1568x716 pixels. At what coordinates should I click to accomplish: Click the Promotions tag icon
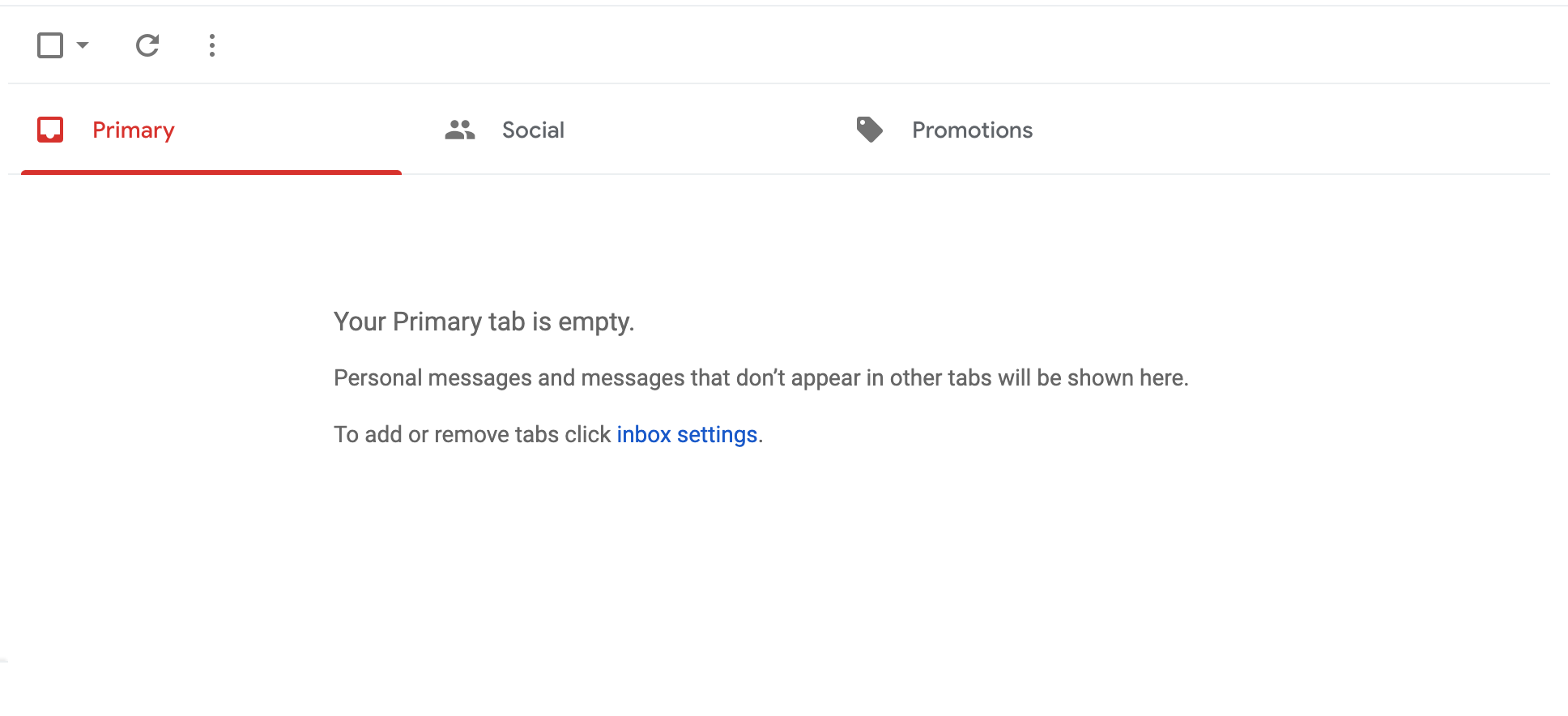(x=870, y=130)
